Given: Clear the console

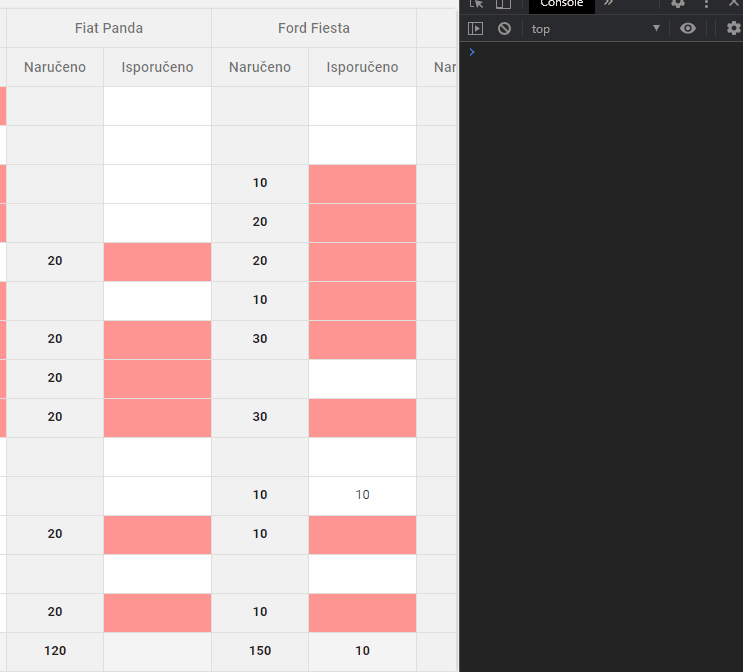Looking at the screenshot, I should 504,29.
